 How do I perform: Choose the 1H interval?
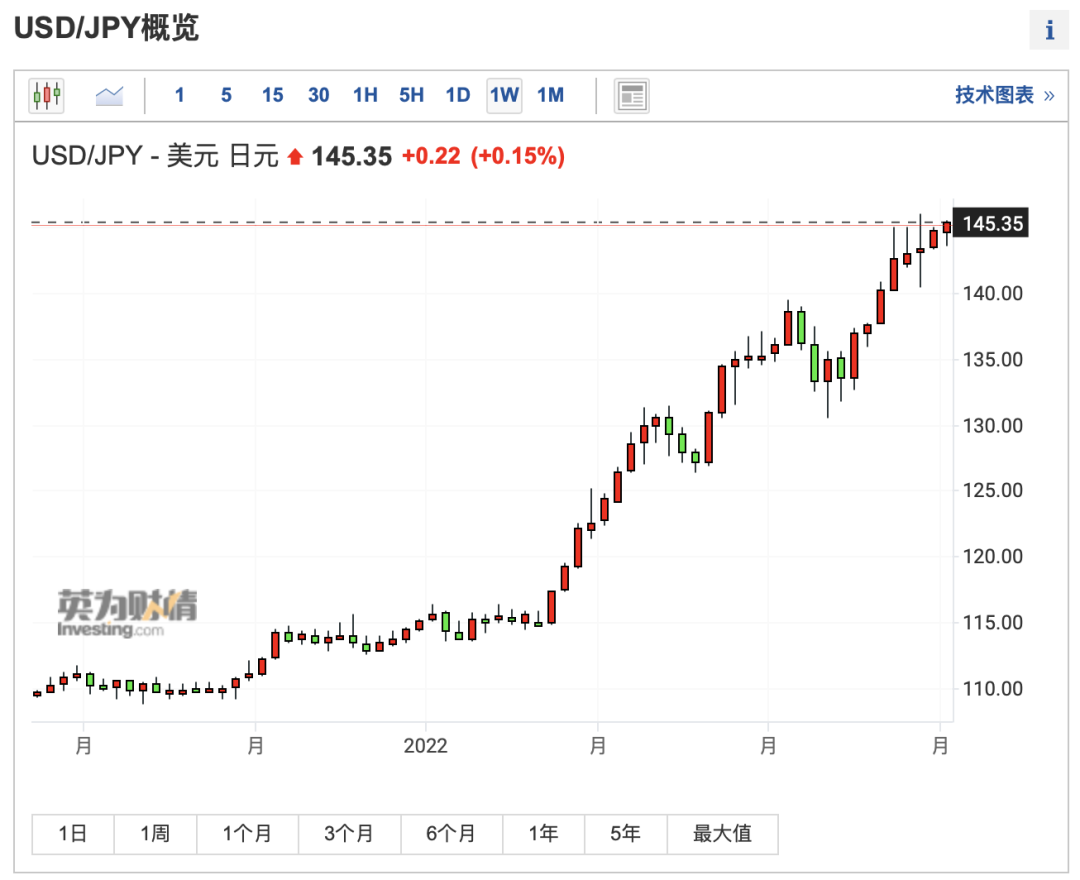pyautogui.click(x=365, y=95)
